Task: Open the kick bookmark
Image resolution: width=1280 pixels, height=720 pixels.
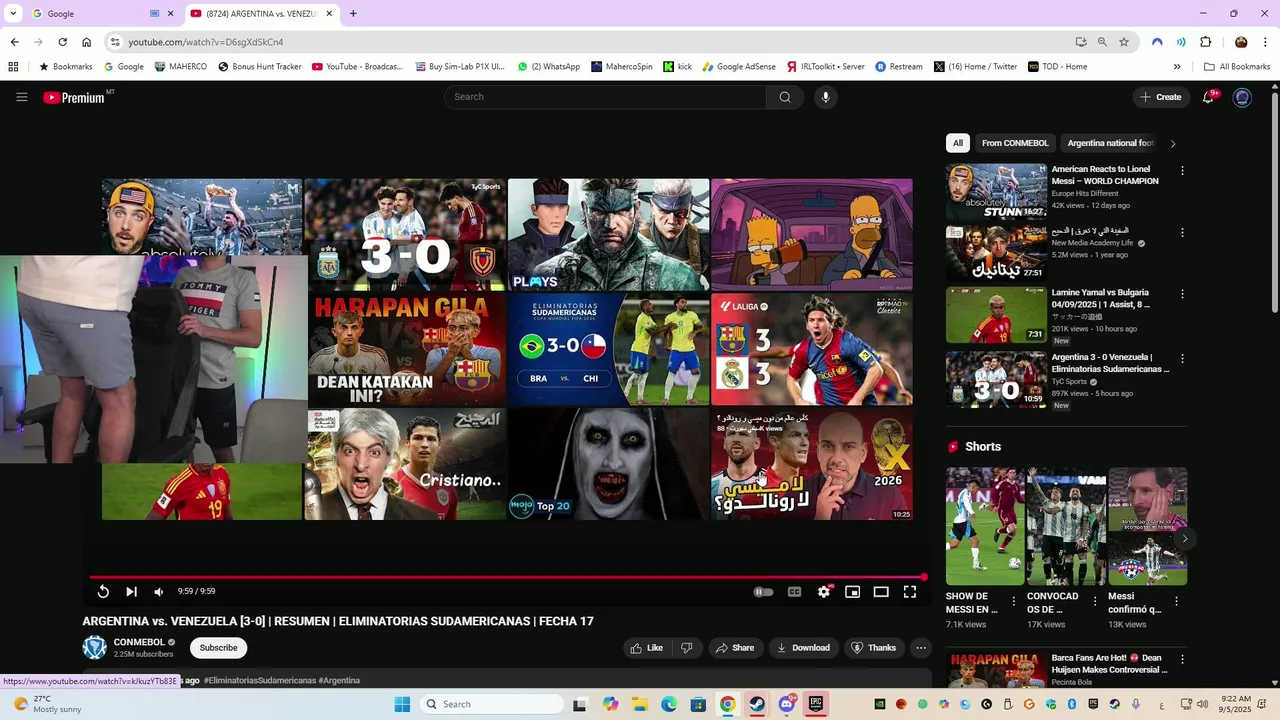Action: pos(677,67)
